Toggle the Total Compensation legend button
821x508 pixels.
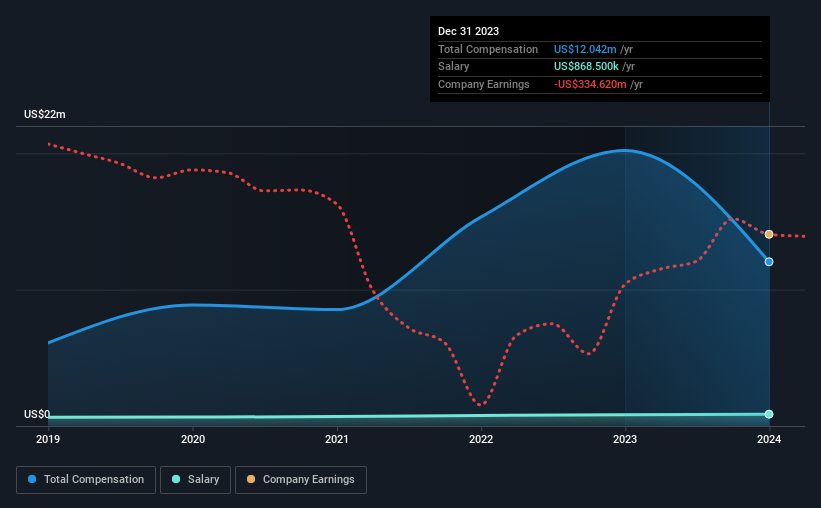coord(86,480)
